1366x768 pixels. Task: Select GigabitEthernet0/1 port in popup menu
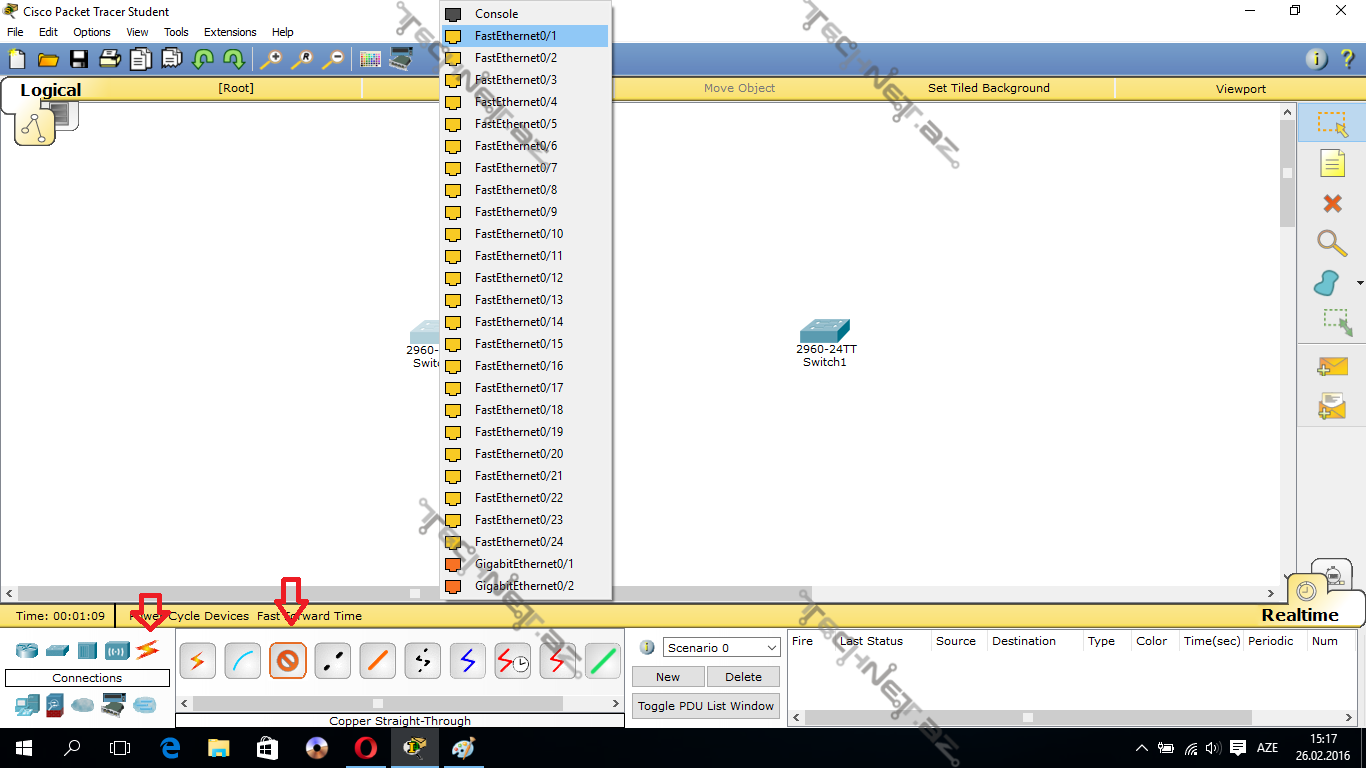point(524,564)
